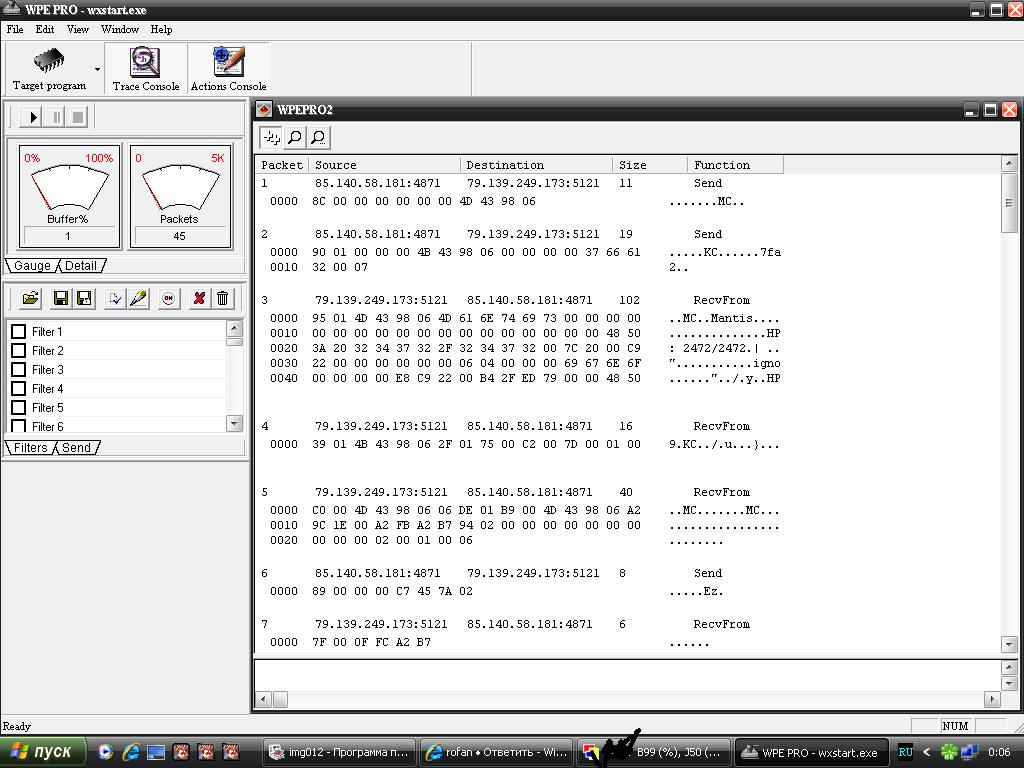Select packet 3 source 79.139.249.173:5121
Viewport: 1024px width, 768px height.
(381, 300)
